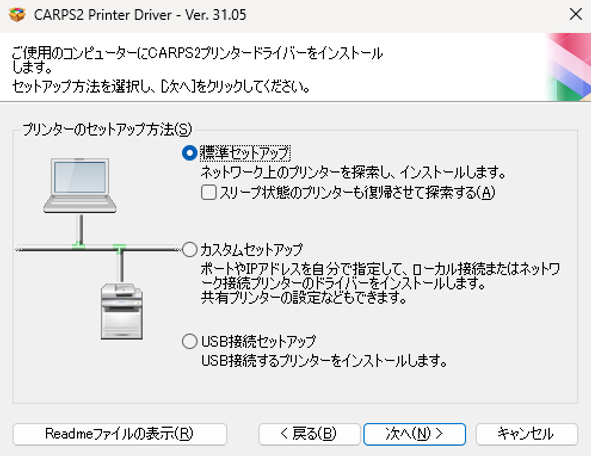This screenshot has height=456, width=591.
Task: Click the sleep-printer search checkbox label text
Action: pyautogui.click(x=357, y=193)
